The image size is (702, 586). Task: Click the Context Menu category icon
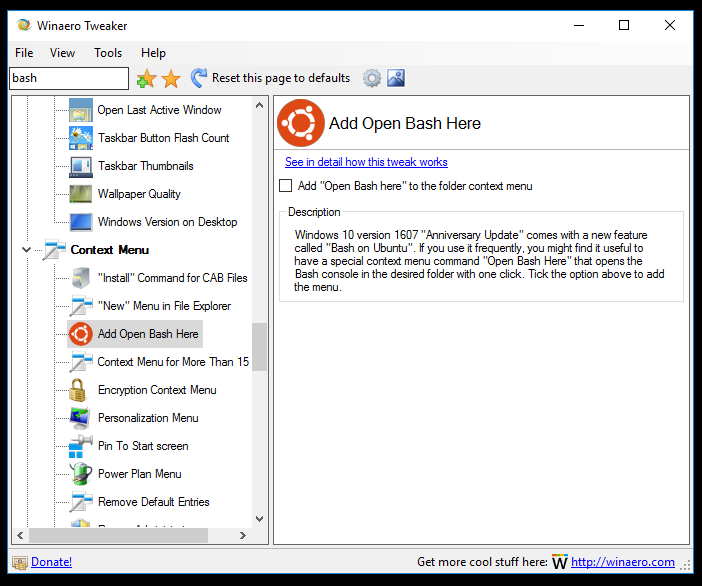tap(54, 250)
